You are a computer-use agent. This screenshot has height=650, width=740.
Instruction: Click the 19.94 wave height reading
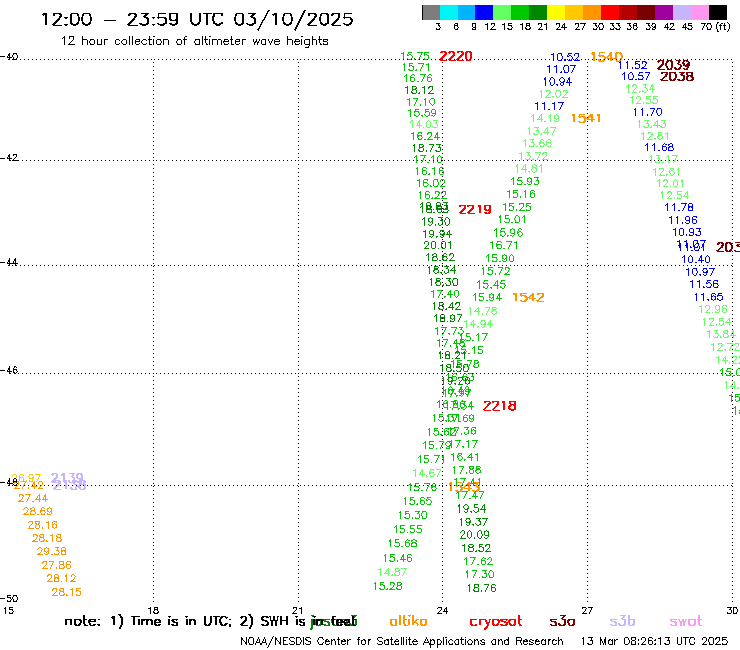coord(437,234)
